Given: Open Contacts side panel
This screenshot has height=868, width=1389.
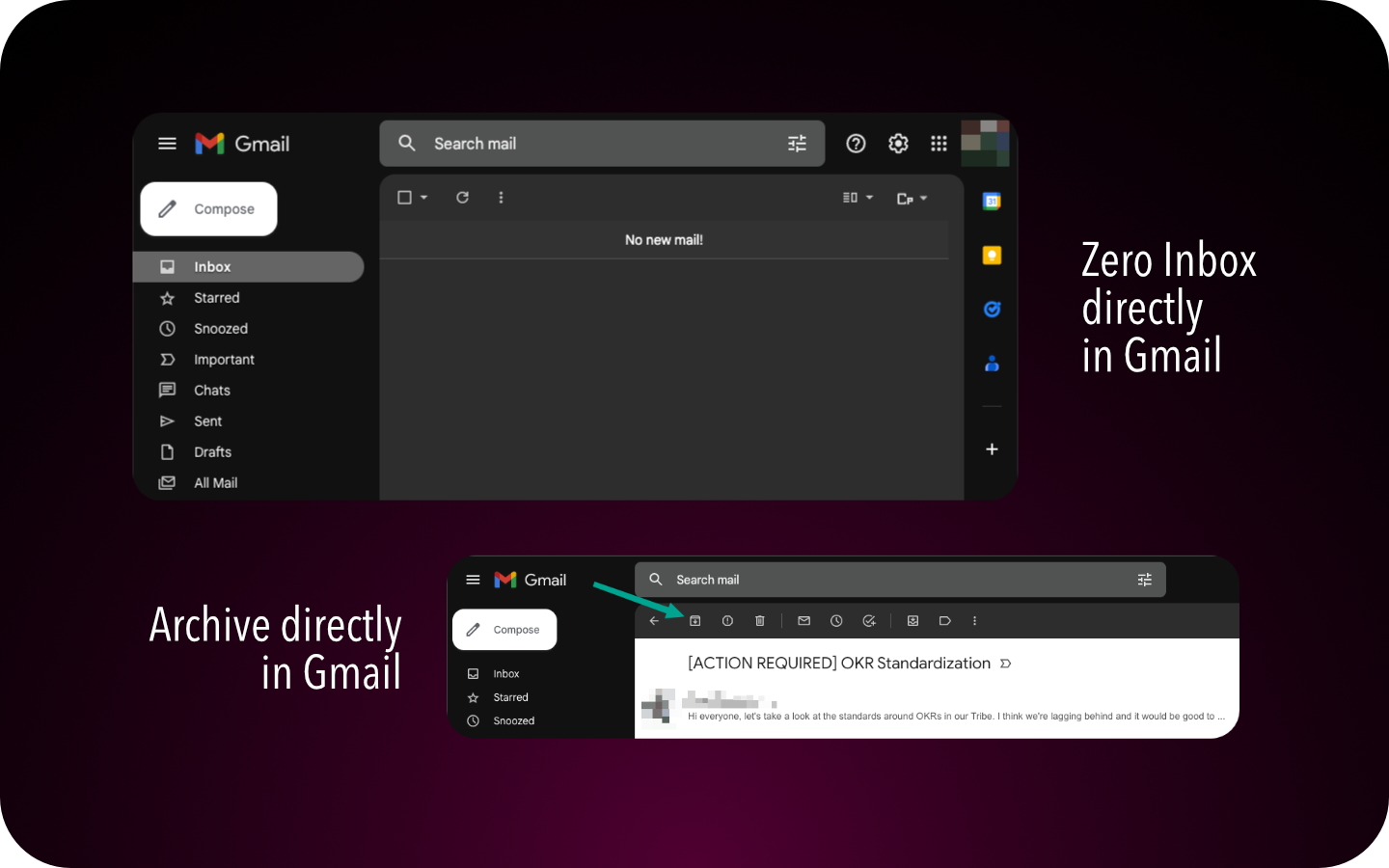Looking at the screenshot, I should pos(992,364).
